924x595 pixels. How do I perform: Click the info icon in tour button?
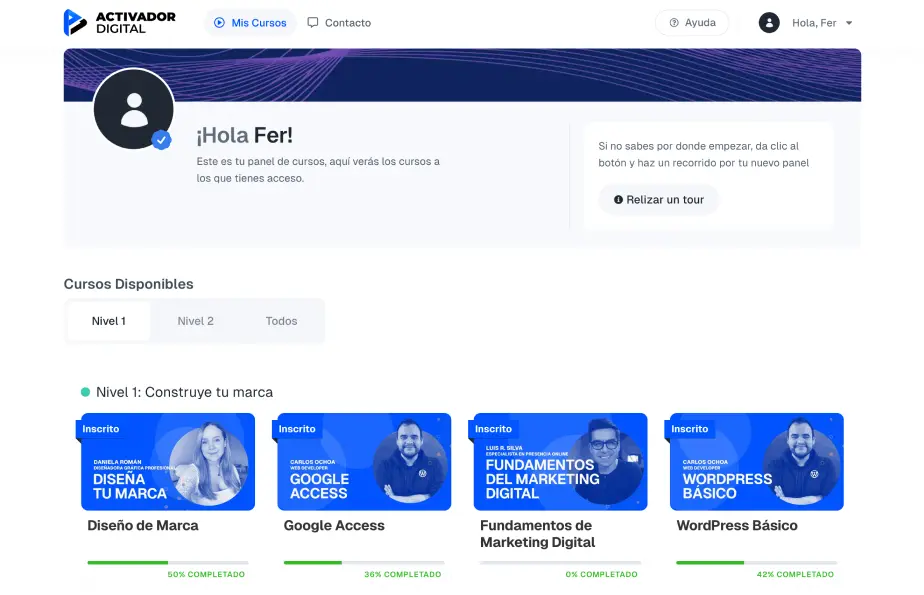618,200
